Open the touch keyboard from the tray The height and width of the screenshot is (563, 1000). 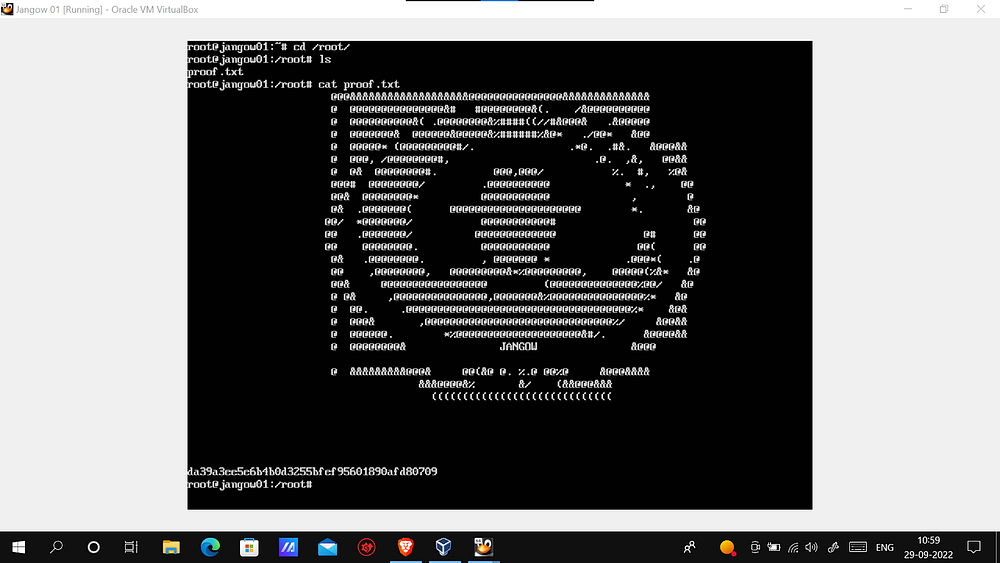tap(857, 547)
